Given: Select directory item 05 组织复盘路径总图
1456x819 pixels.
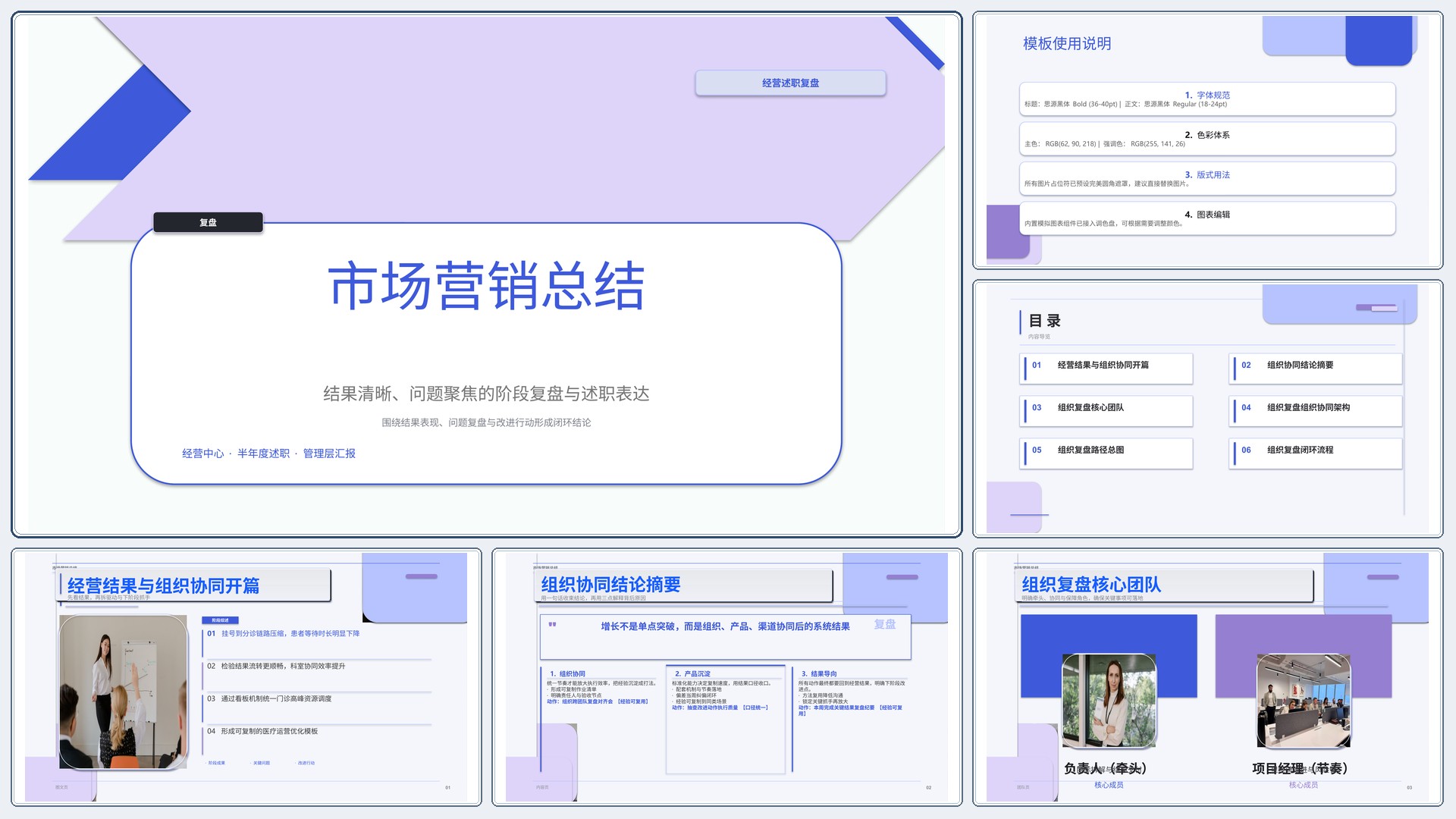Looking at the screenshot, I should (x=1107, y=453).
